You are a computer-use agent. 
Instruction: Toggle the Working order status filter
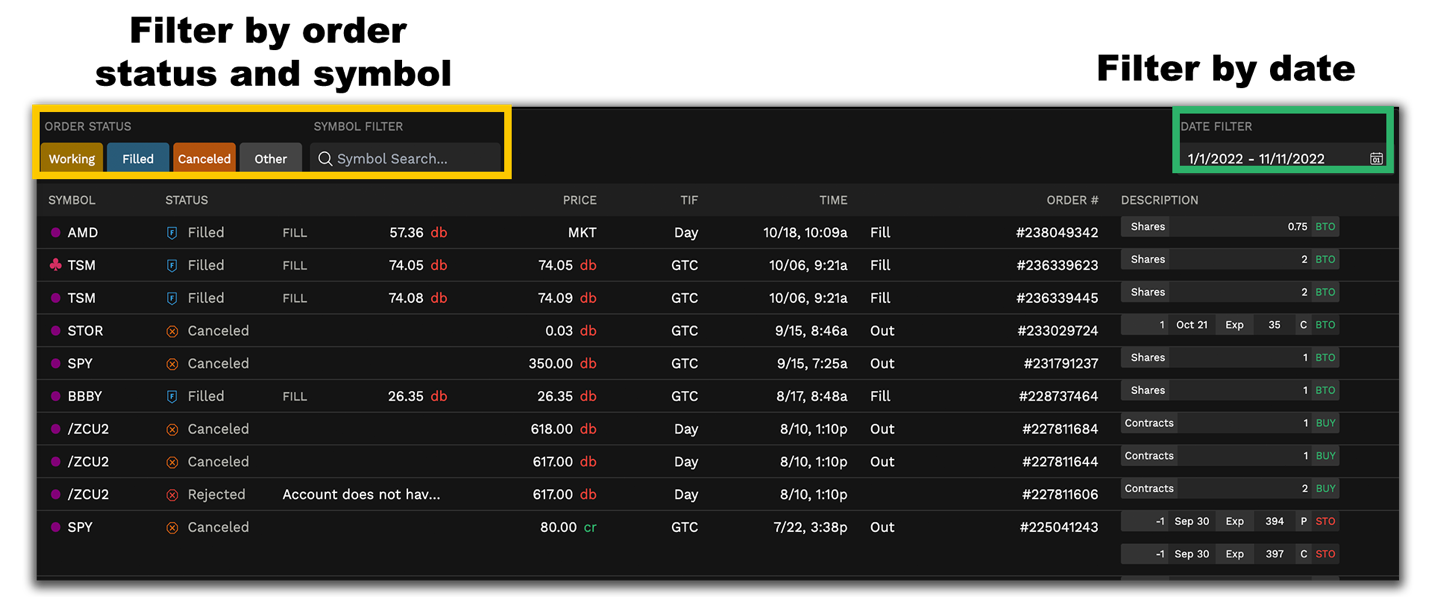71,158
